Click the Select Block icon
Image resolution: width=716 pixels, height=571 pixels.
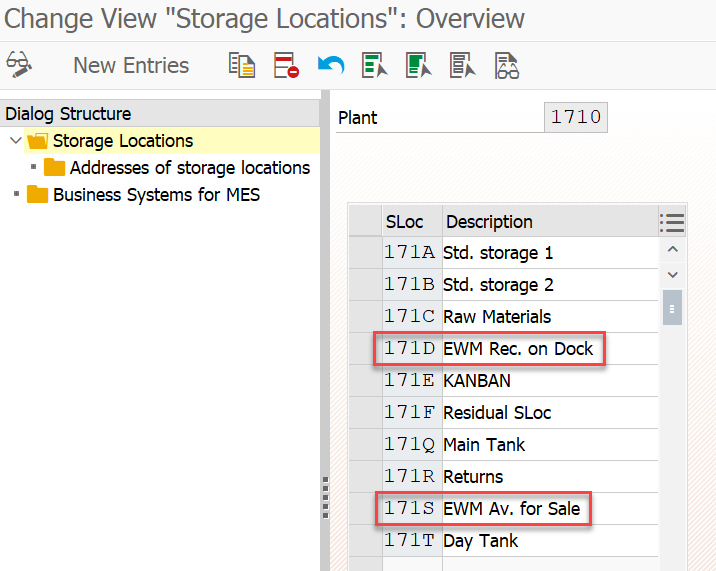[x=418, y=65]
